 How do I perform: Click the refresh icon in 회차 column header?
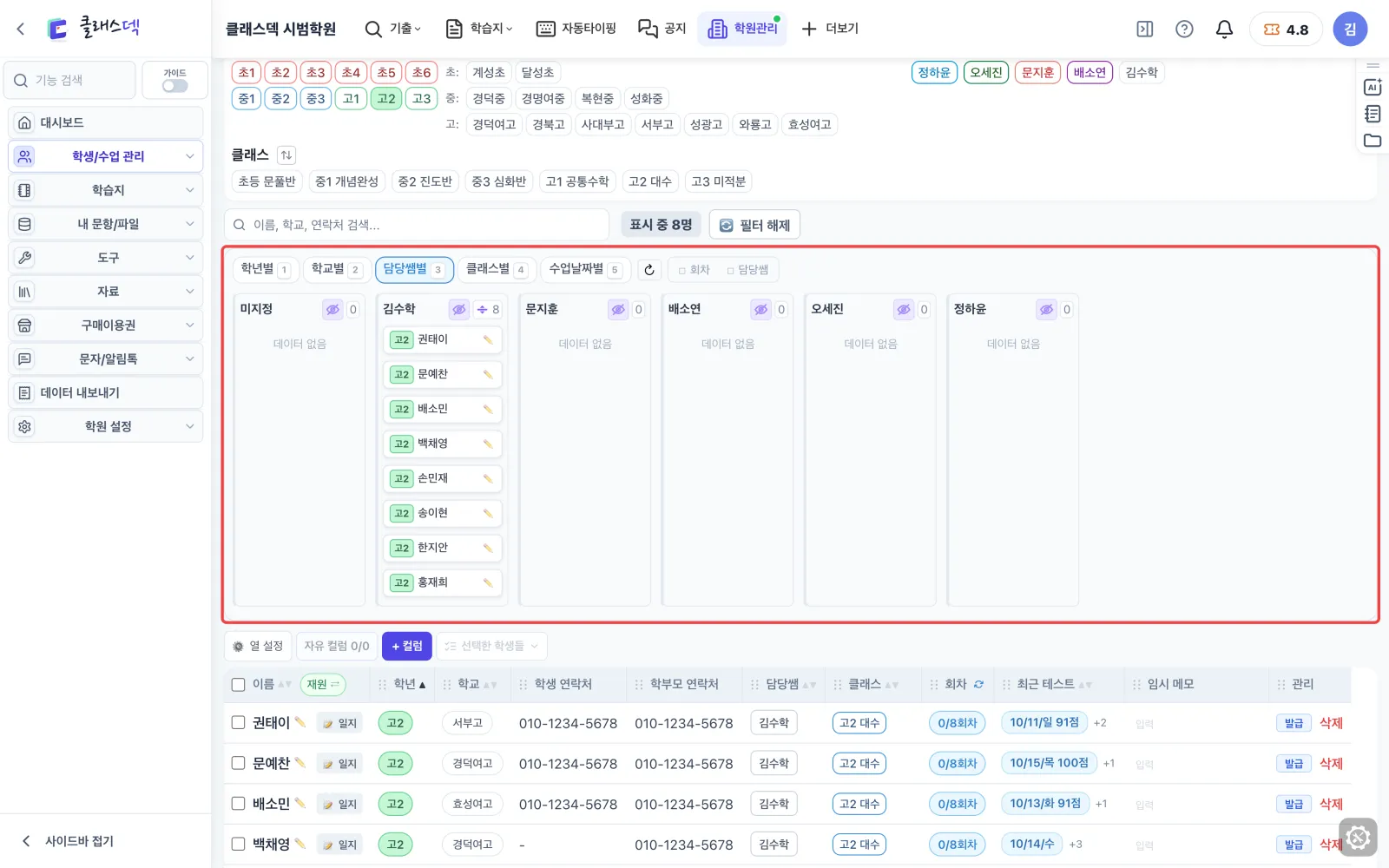click(978, 684)
